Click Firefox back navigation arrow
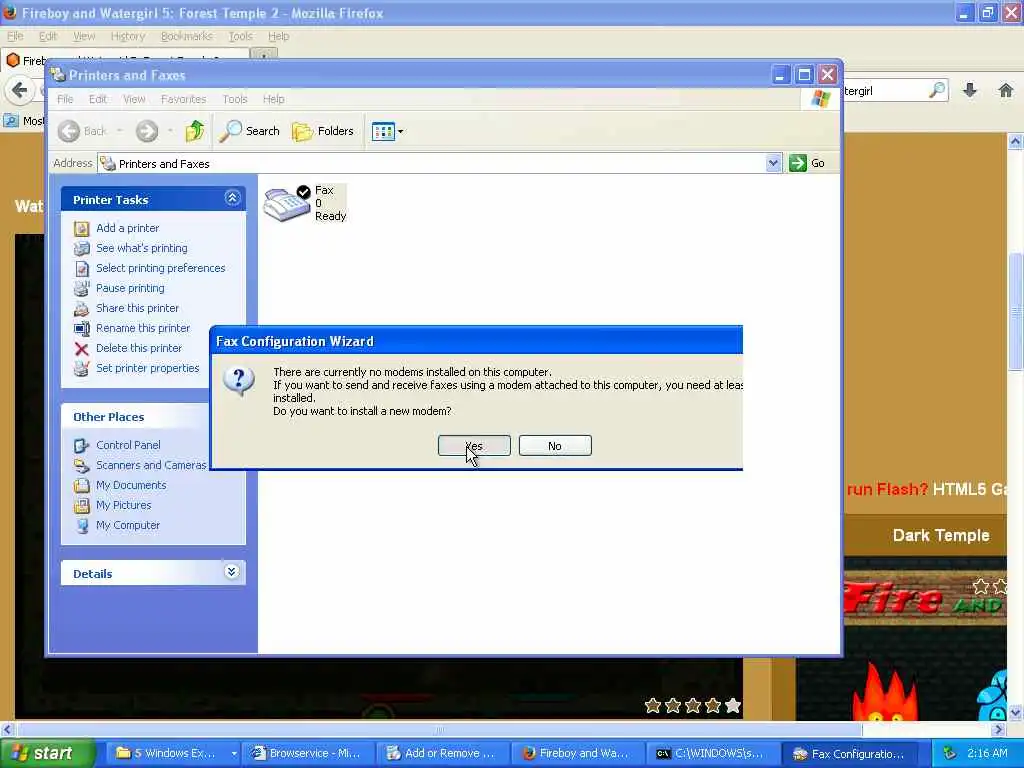This screenshot has width=1024, height=768. click(x=20, y=90)
